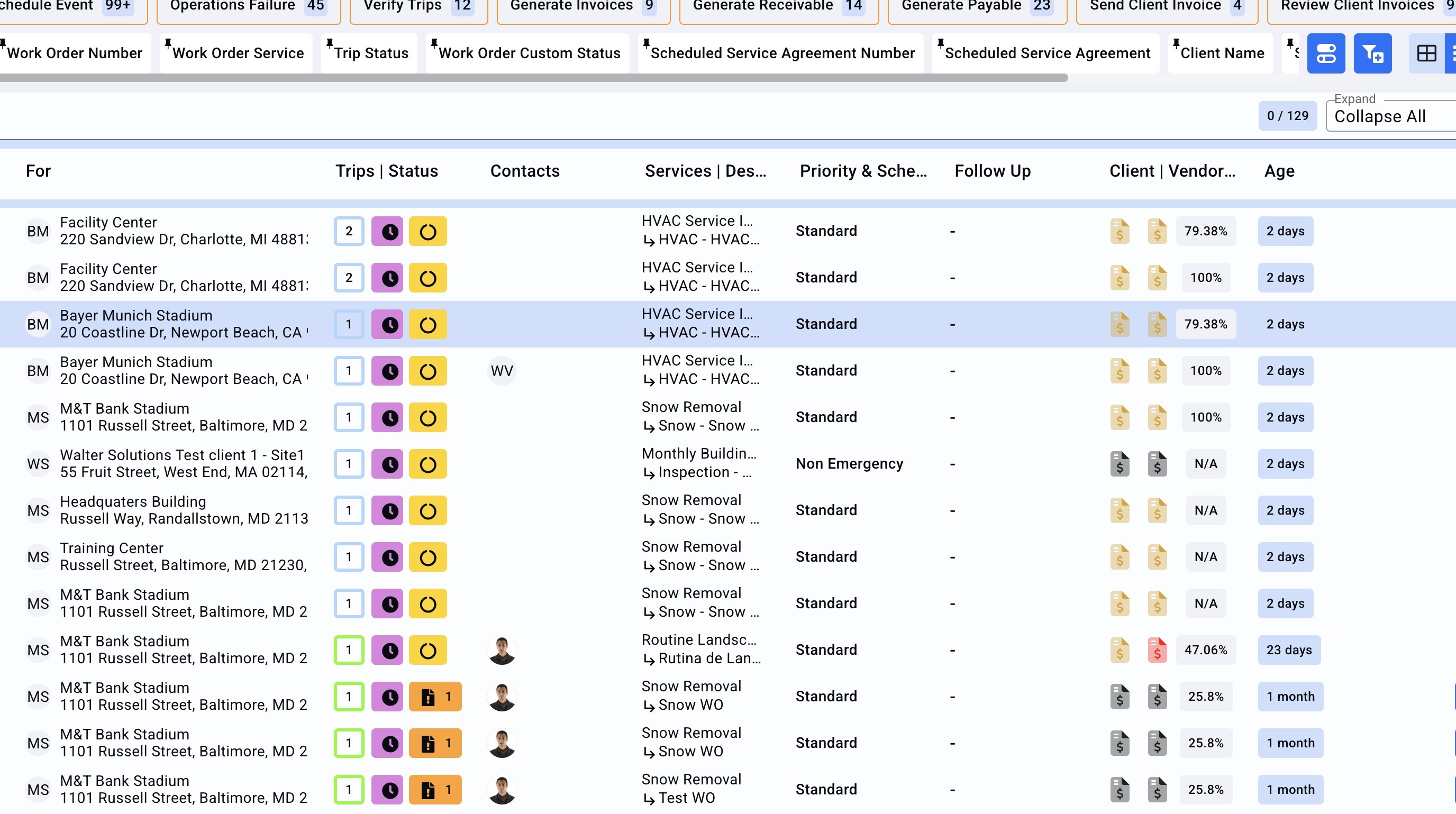The width and height of the screenshot is (1456, 814).
Task: Click pin icon on Trip Status filter
Action: click(x=330, y=43)
